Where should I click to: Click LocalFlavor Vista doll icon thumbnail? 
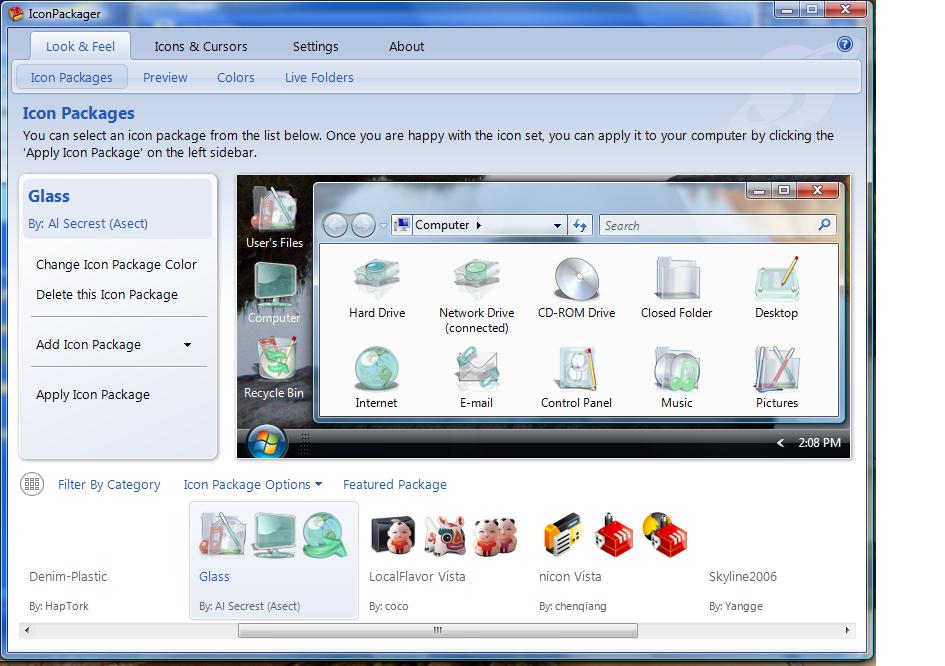coord(393,535)
